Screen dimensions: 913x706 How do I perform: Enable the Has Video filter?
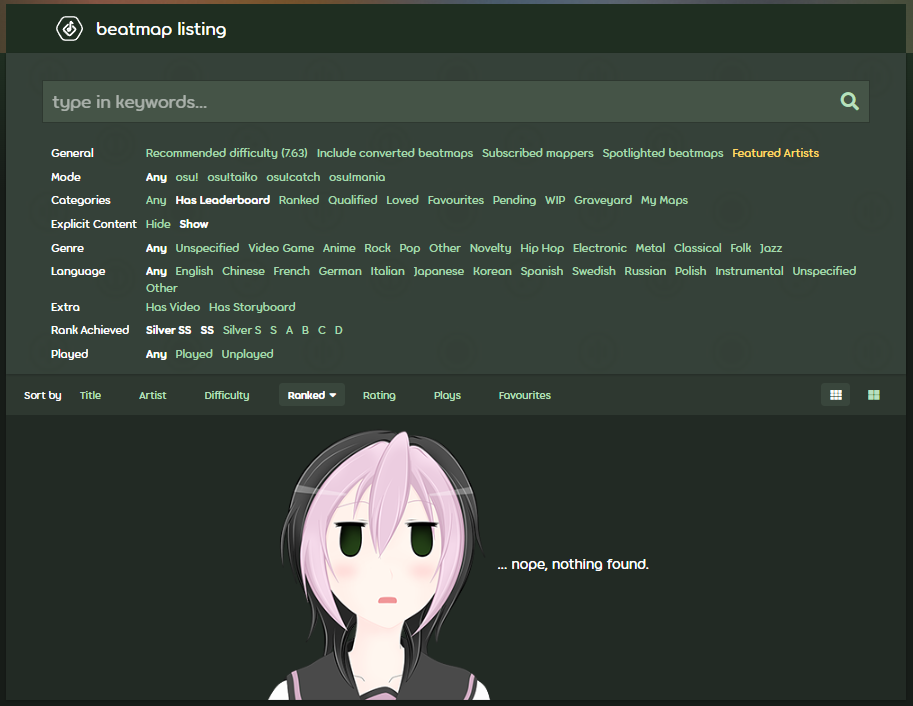point(172,307)
